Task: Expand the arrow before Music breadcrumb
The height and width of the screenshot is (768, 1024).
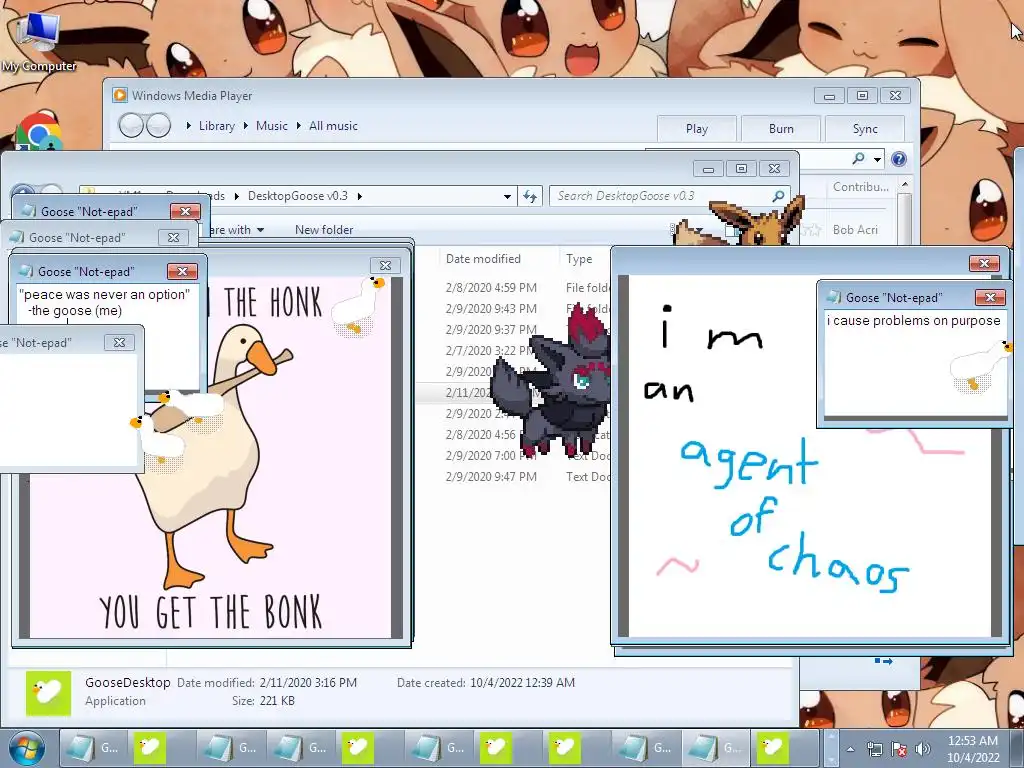Action: click(x=246, y=125)
